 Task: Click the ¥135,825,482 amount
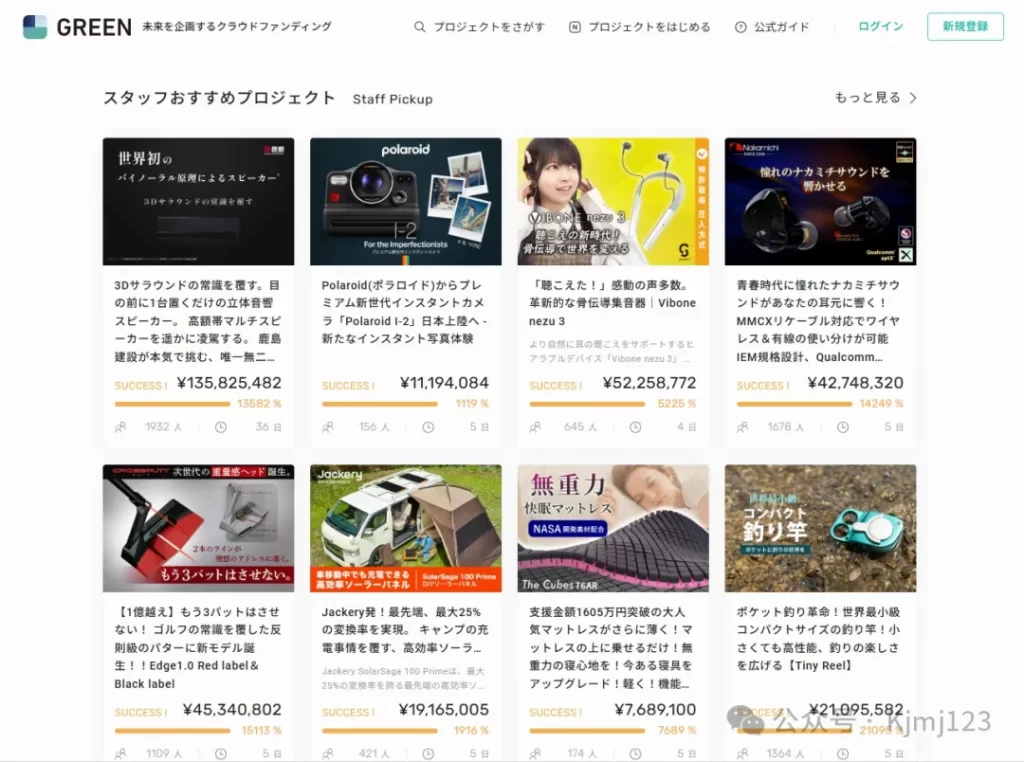click(229, 383)
